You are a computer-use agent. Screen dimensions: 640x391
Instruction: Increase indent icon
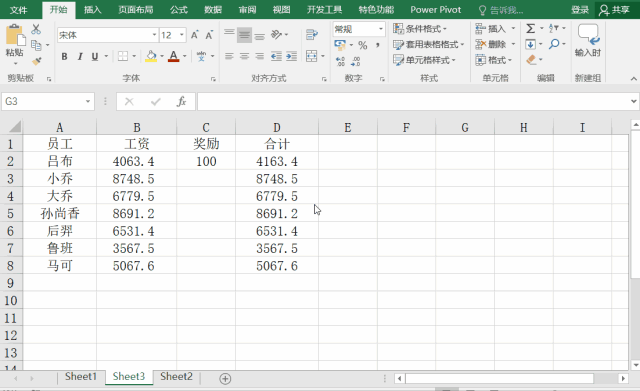point(291,56)
